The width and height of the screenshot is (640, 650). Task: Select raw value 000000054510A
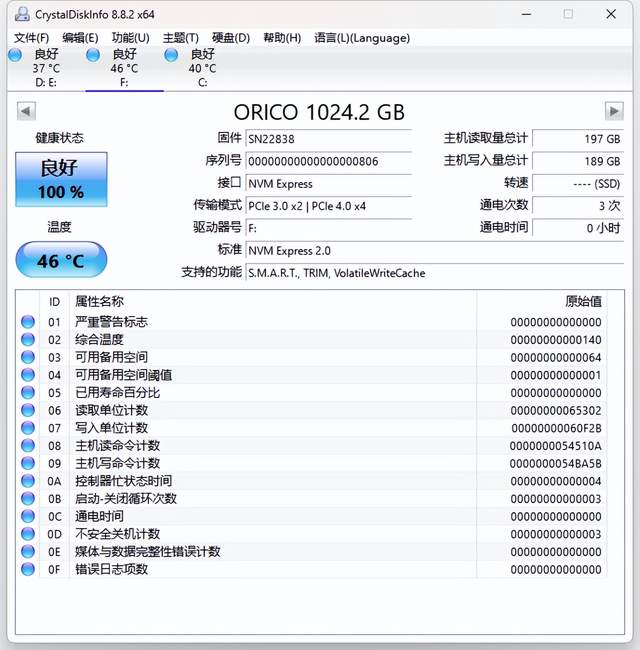555,446
